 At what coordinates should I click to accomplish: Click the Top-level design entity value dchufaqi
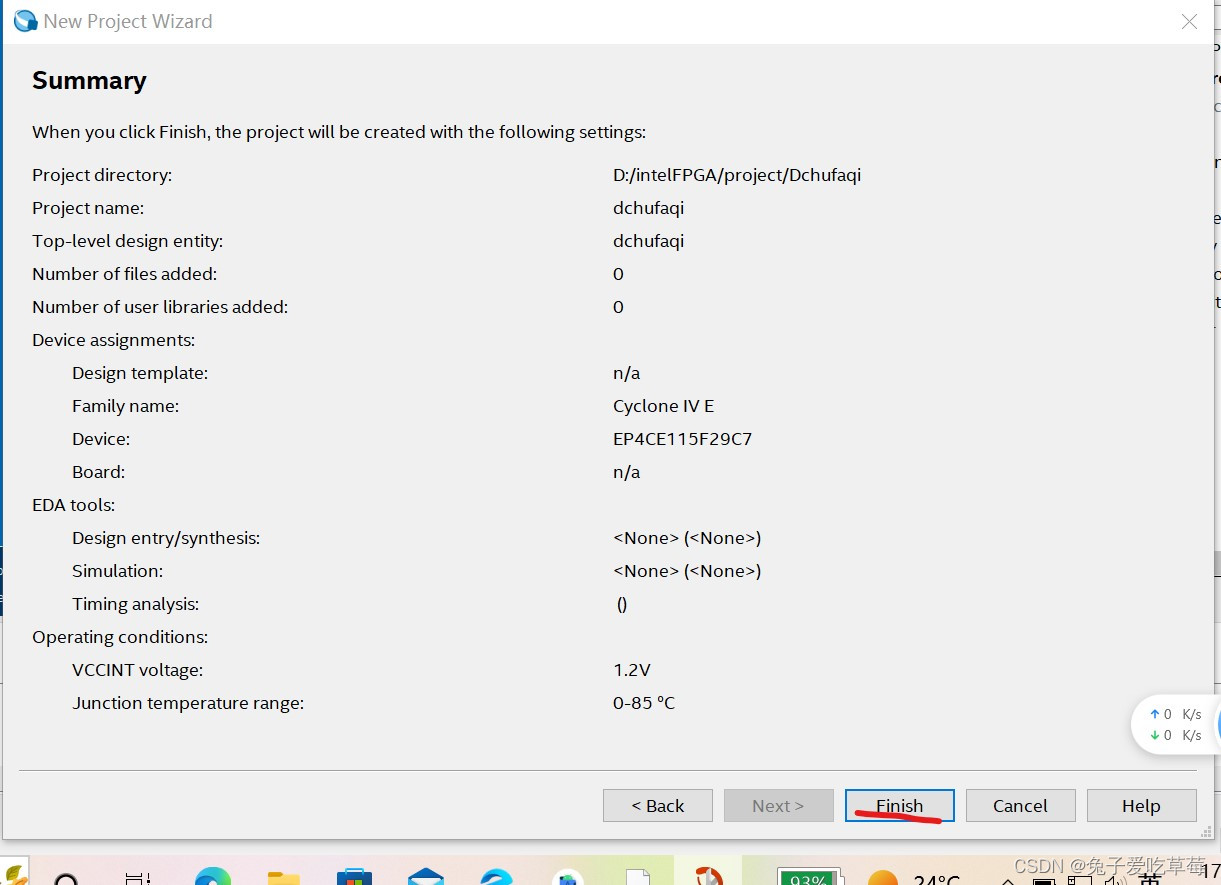[x=648, y=241]
